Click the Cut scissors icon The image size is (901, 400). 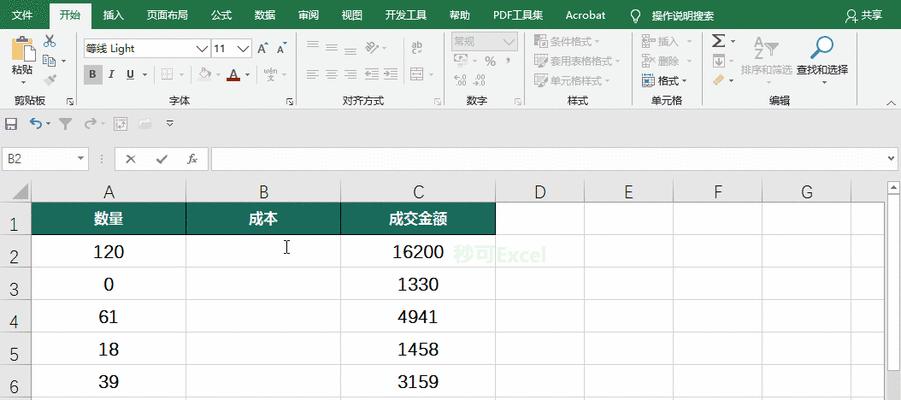pyautogui.click(x=49, y=41)
